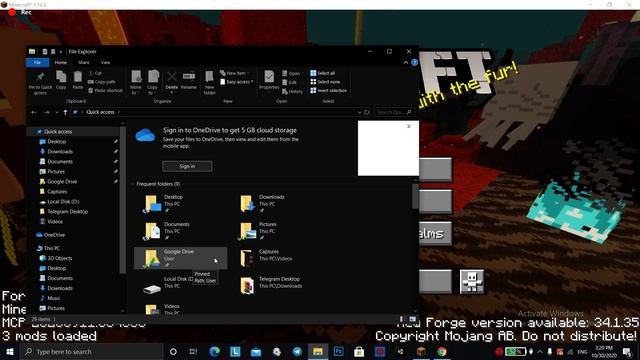Image resolution: width=640 pixels, height=360 pixels.
Task: Open the File tab
Action: pyautogui.click(x=37, y=62)
